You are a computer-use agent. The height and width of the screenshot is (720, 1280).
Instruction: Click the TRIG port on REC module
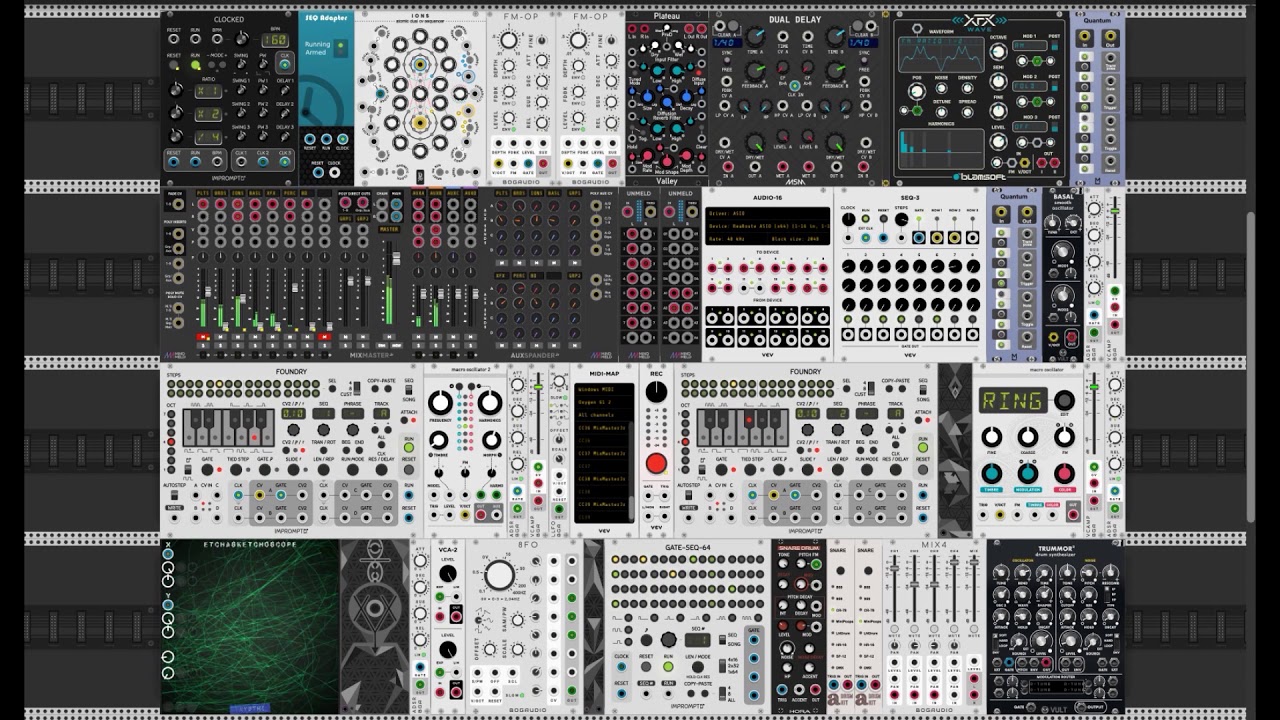(665, 497)
